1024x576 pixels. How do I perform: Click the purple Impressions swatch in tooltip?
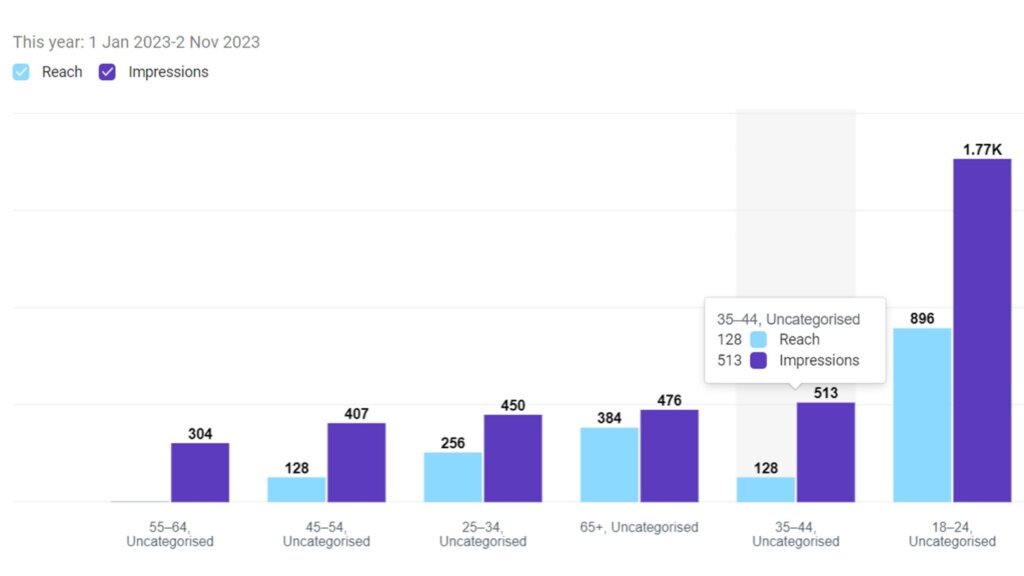click(758, 360)
